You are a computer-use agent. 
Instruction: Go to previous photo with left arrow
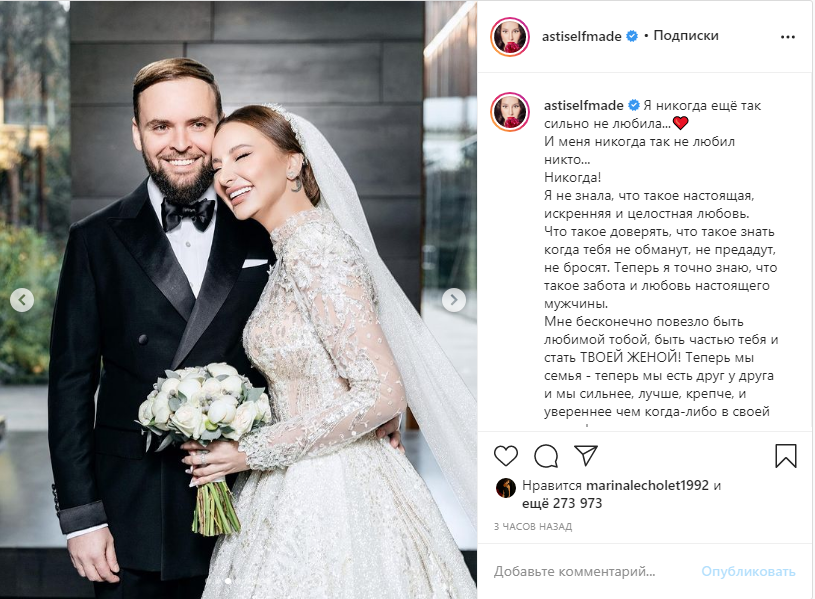[x=22, y=300]
